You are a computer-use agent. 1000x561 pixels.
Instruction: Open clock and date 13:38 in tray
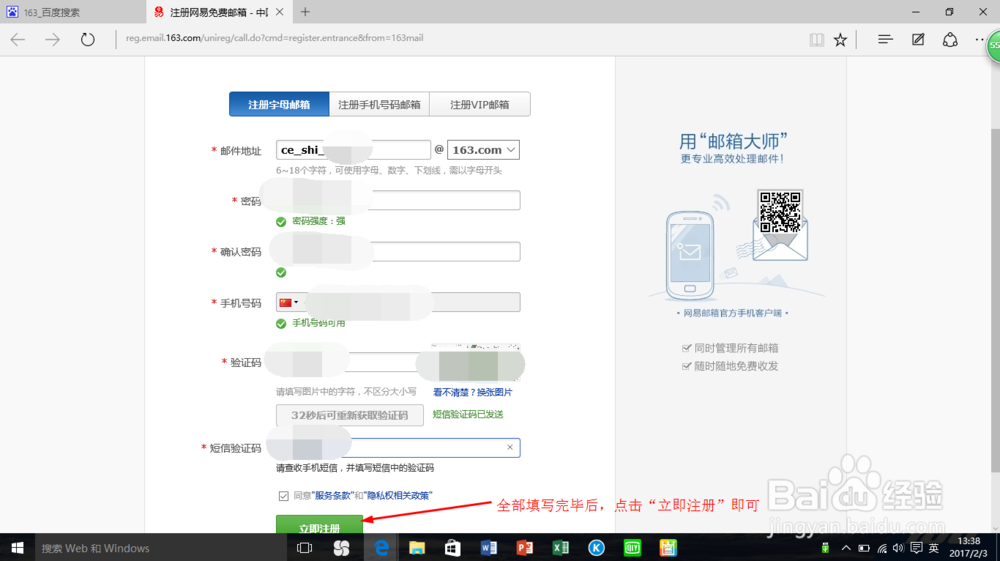(968, 548)
